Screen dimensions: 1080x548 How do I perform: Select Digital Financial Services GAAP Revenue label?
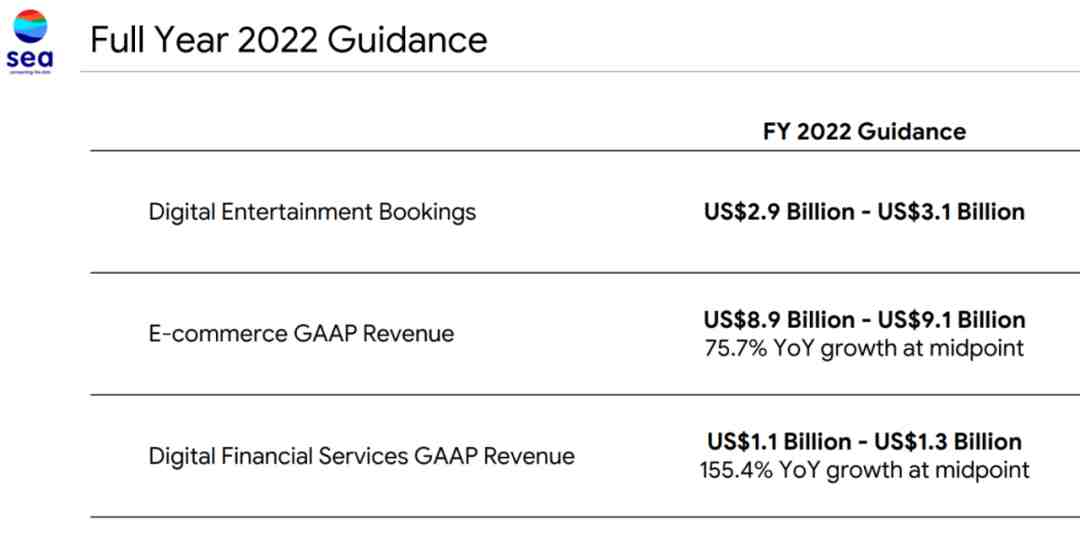click(x=362, y=456)
